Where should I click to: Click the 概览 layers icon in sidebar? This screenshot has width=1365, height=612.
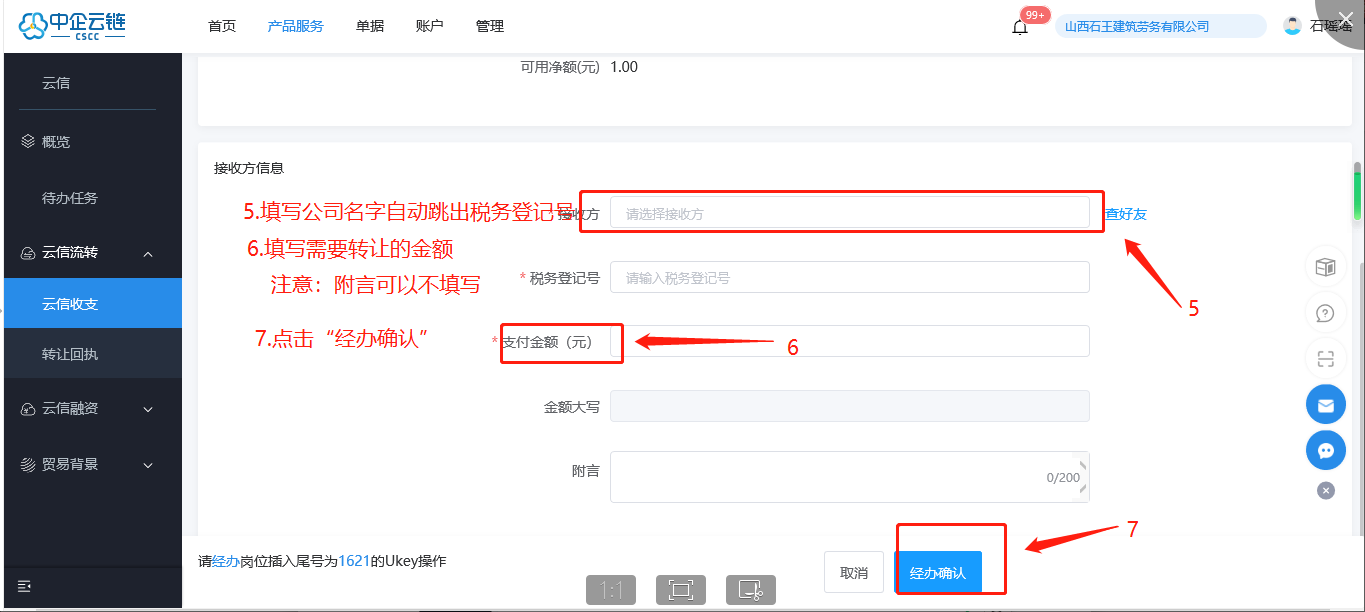[28, 142]
